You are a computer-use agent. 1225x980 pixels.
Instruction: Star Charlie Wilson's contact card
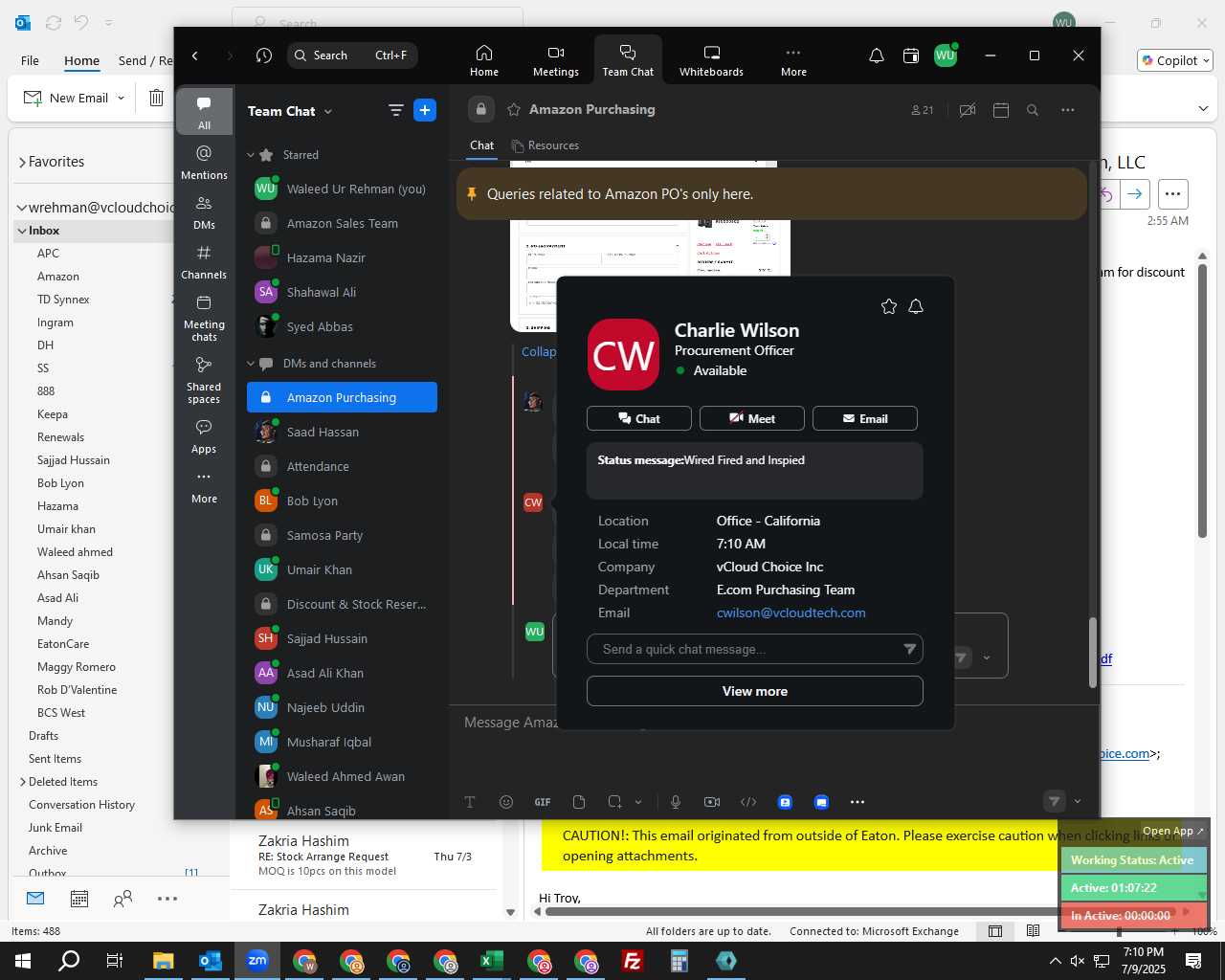point(889,306)
